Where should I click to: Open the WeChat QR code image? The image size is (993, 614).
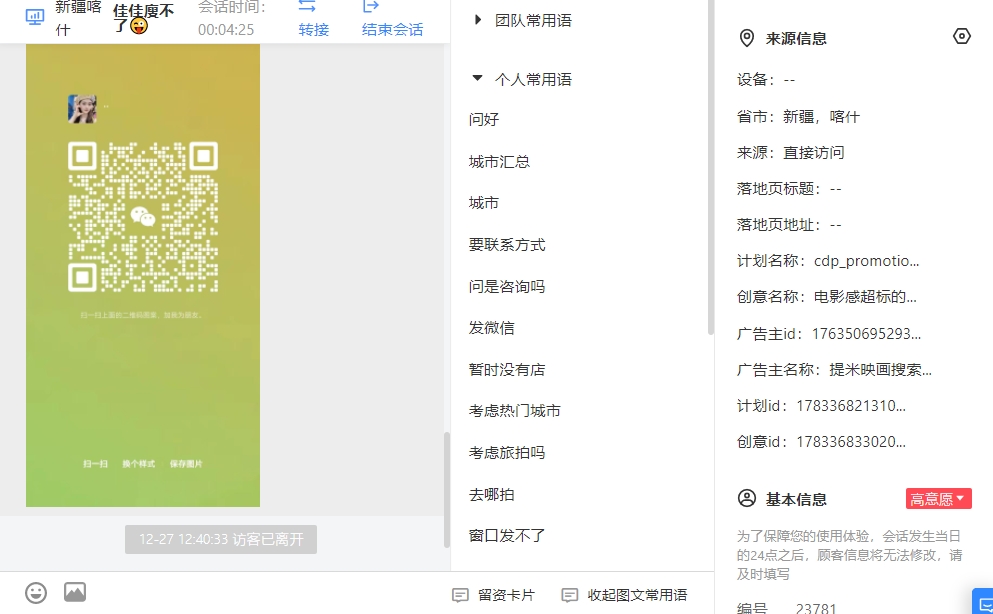[143, 275]
